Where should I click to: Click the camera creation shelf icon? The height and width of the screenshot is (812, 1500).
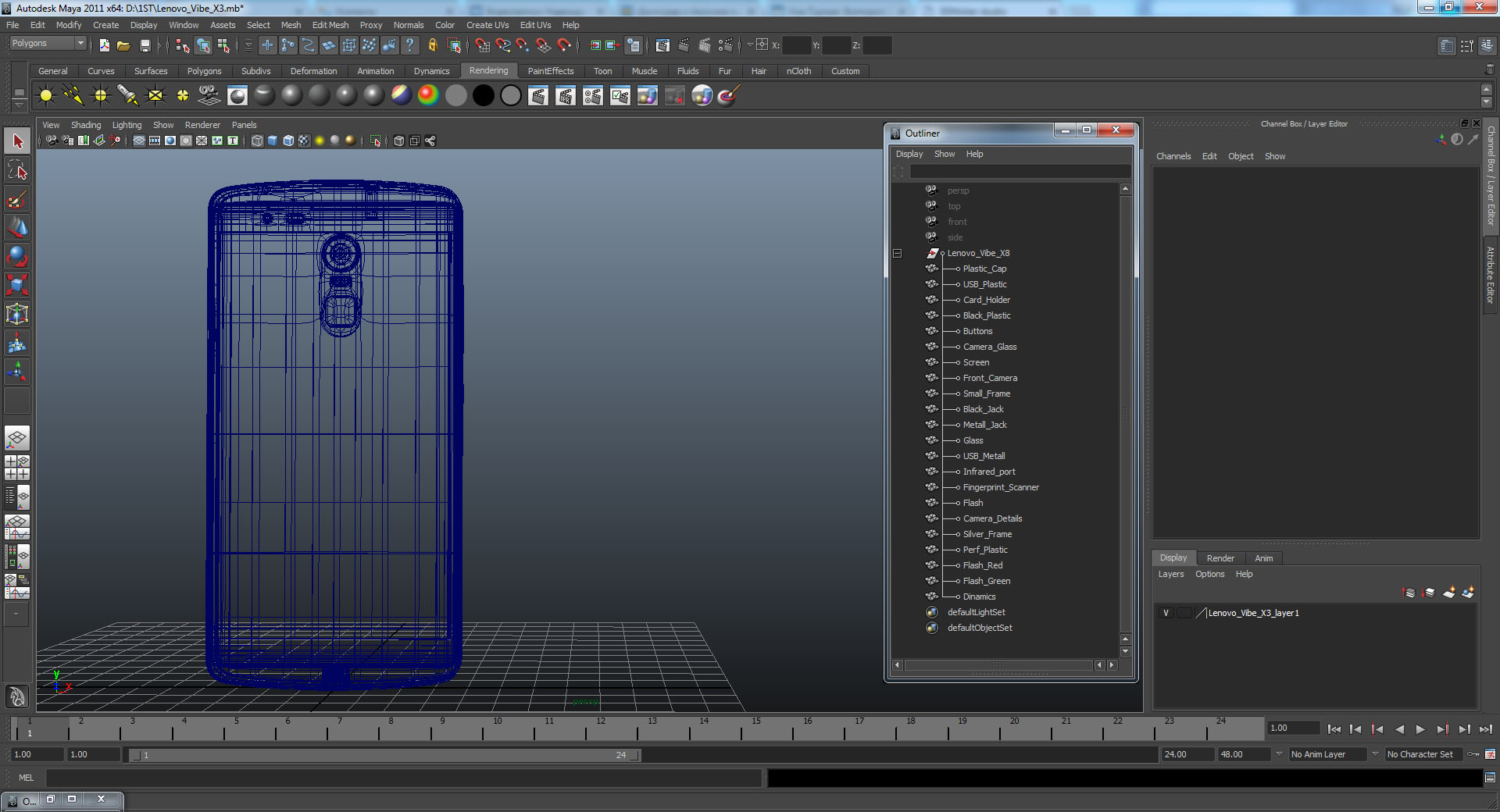click(209, 95)
